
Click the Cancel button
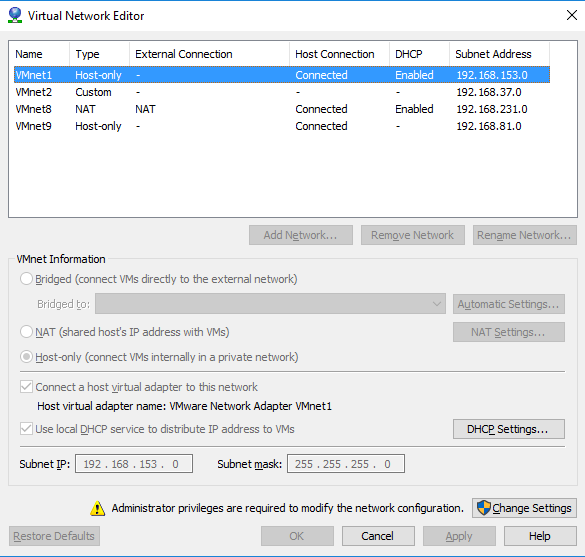pyautogui.click(x=378, y=536)
